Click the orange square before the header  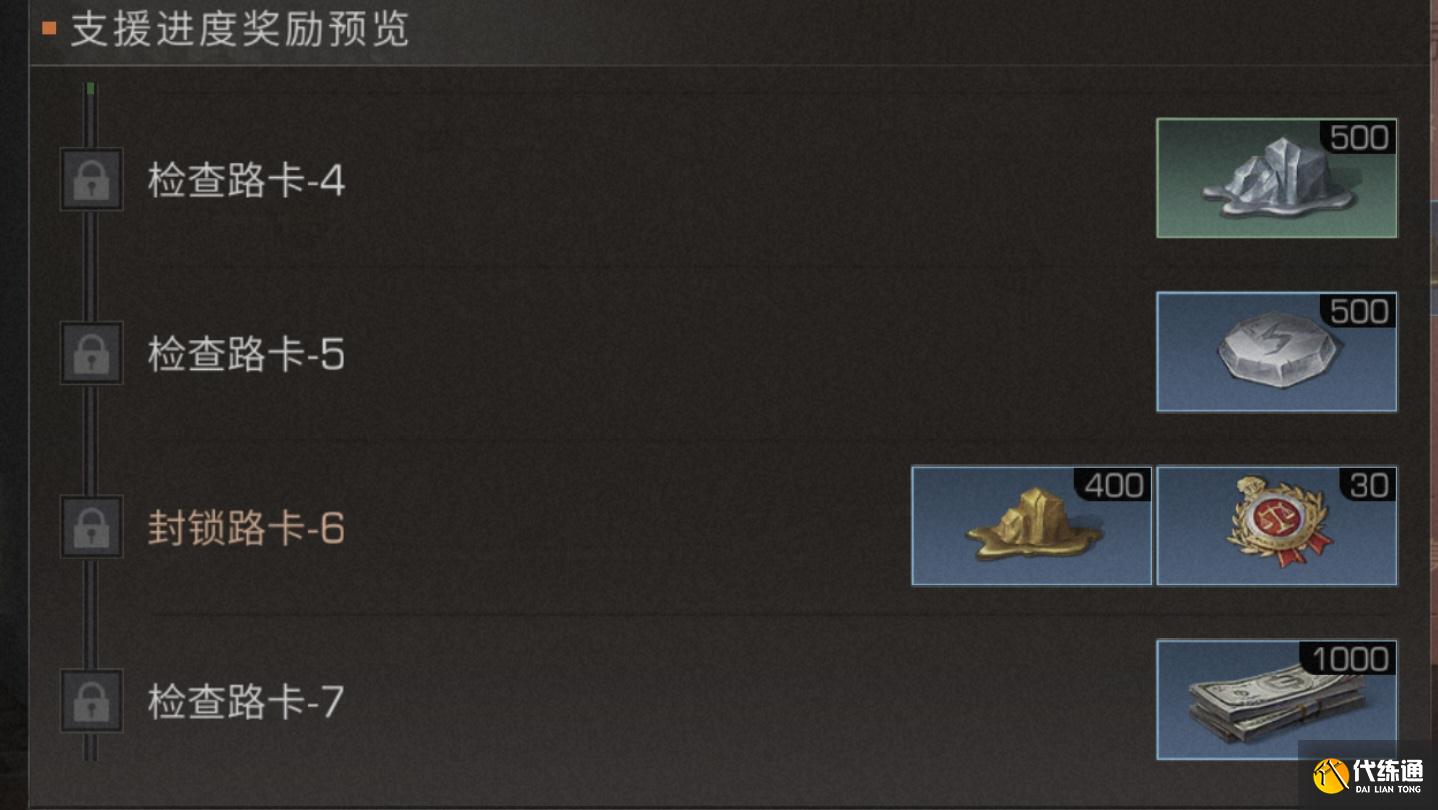(49, 29)
